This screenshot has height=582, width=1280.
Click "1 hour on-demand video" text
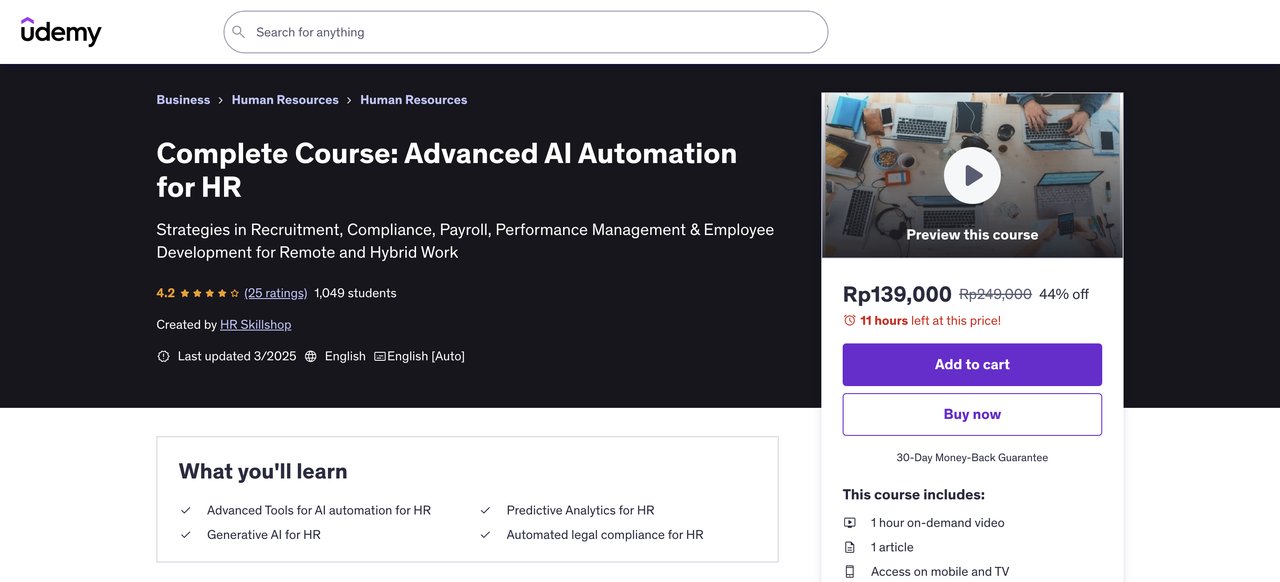(938, 523)
